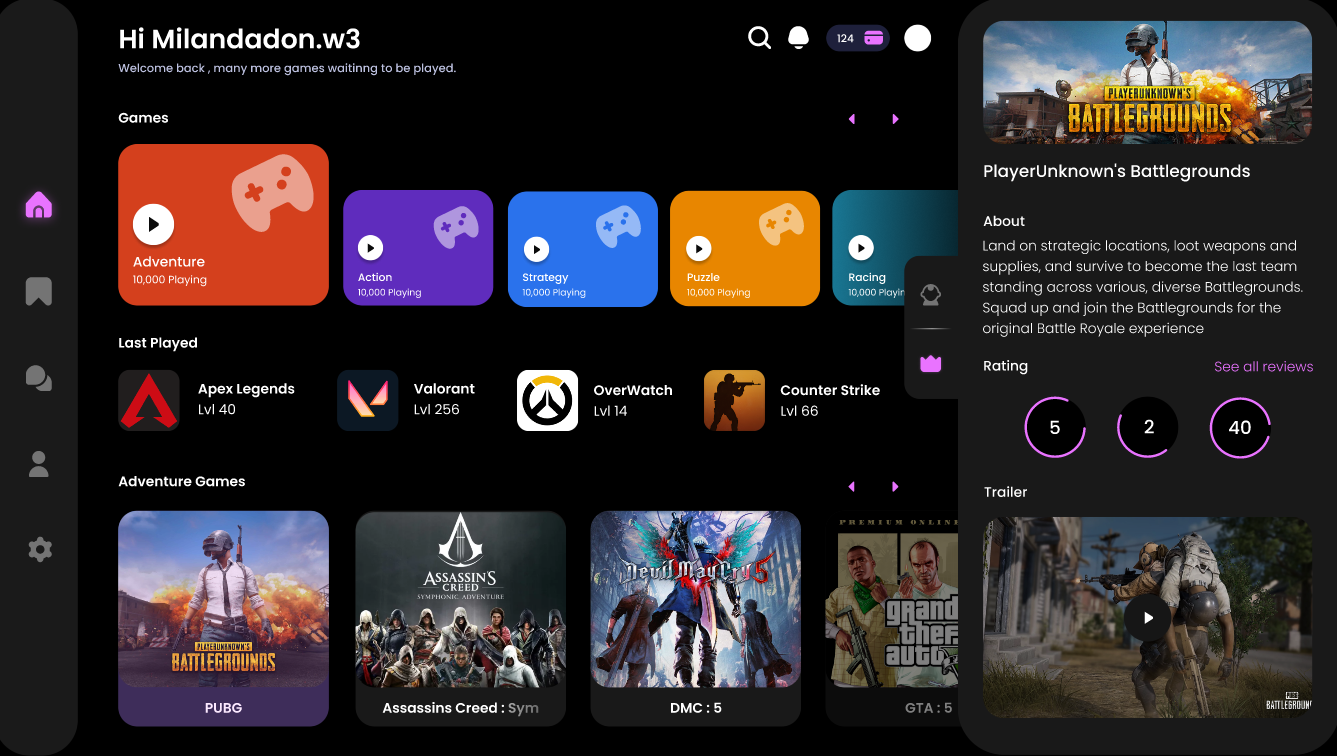The image size is (1337, 756).
Task: Click the search magnifier icon
Action: pos(760,38)
